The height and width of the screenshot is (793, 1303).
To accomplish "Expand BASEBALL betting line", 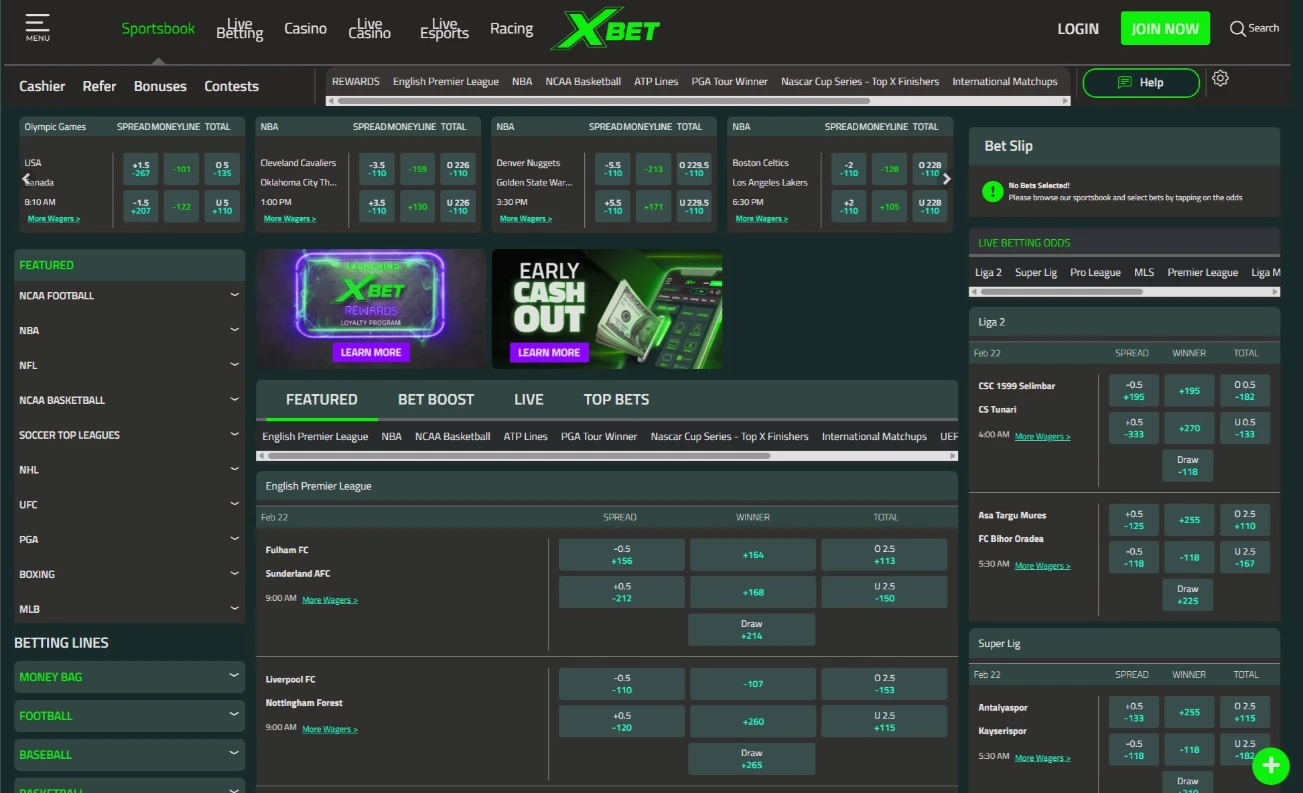I will tap(130, 755).
